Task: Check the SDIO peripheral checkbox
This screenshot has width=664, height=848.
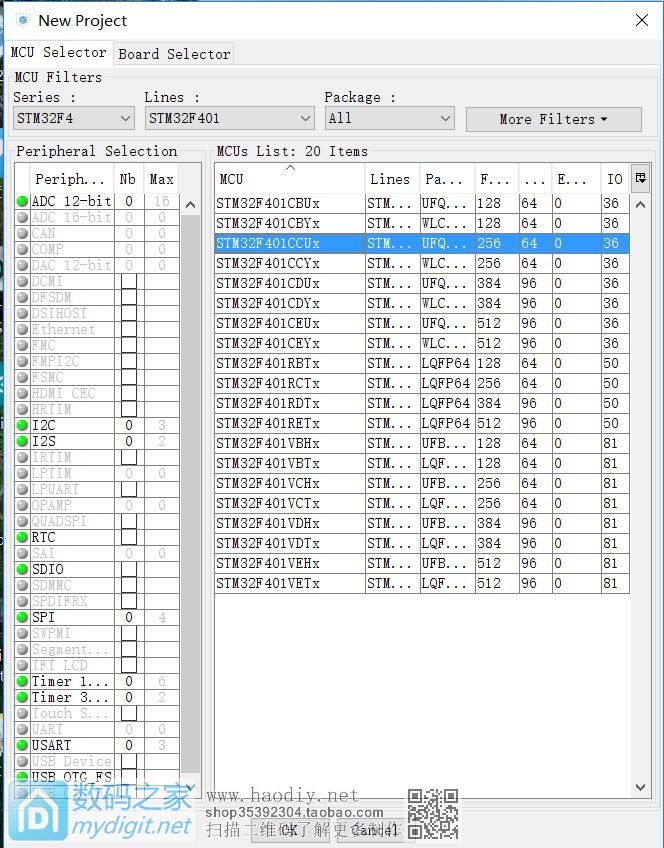Action: [x=129, y=569]
